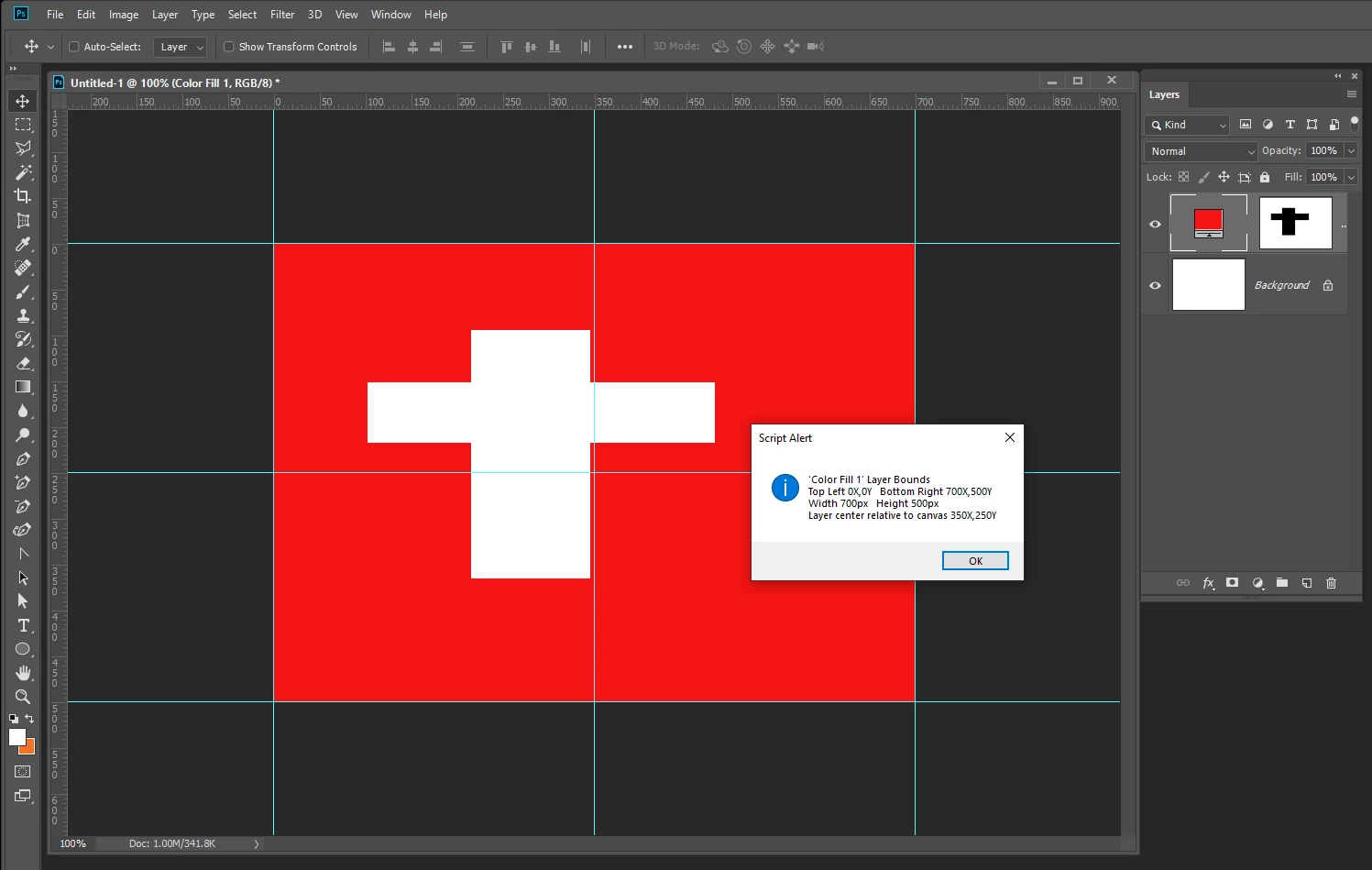Viewport: 1372px width, 870px height.
Task: Open the Normal blend mode dropdown
Action: pos(1200,151)
